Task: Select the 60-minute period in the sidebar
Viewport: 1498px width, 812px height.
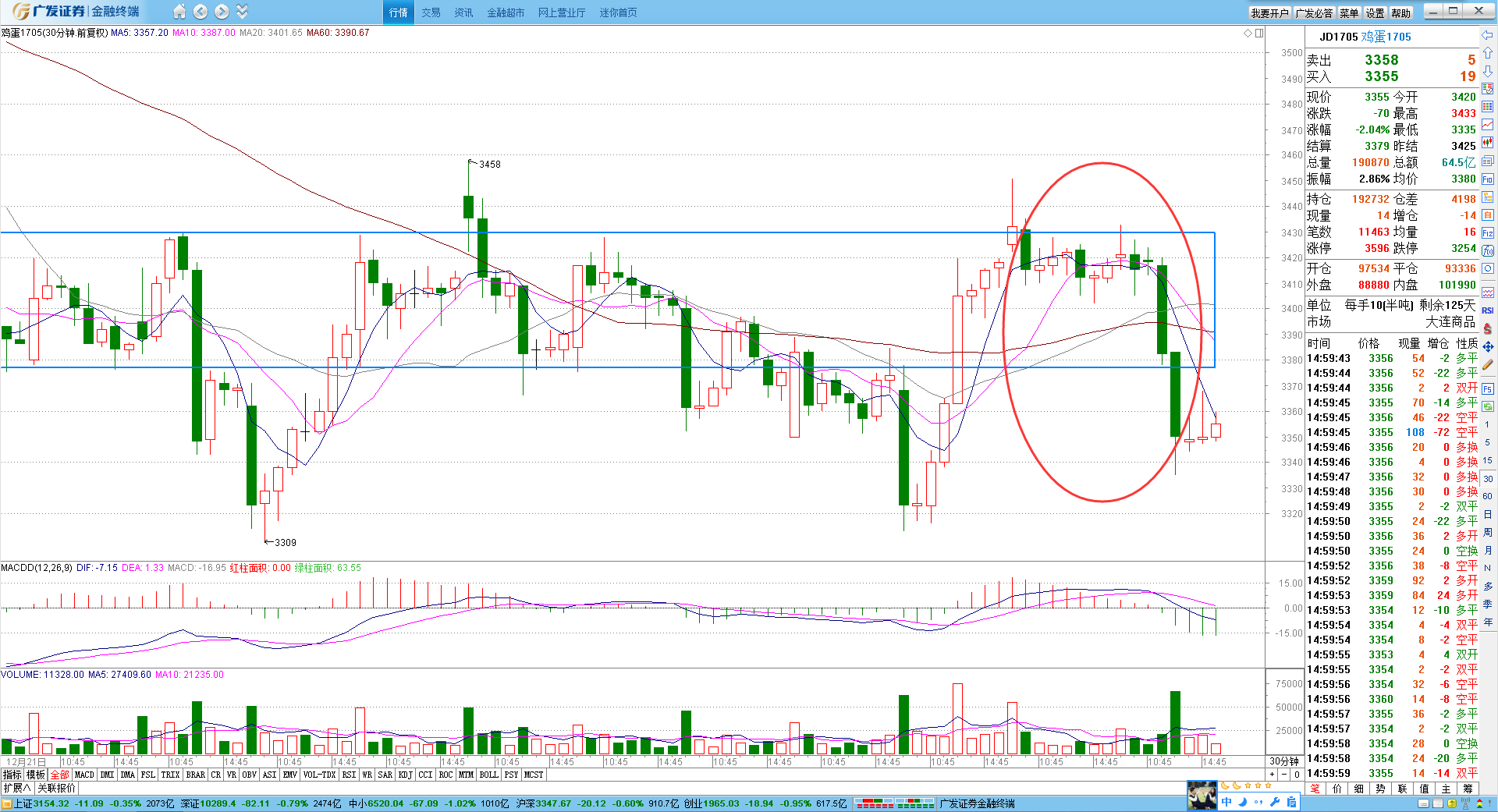Action: tap(1488, 496)
